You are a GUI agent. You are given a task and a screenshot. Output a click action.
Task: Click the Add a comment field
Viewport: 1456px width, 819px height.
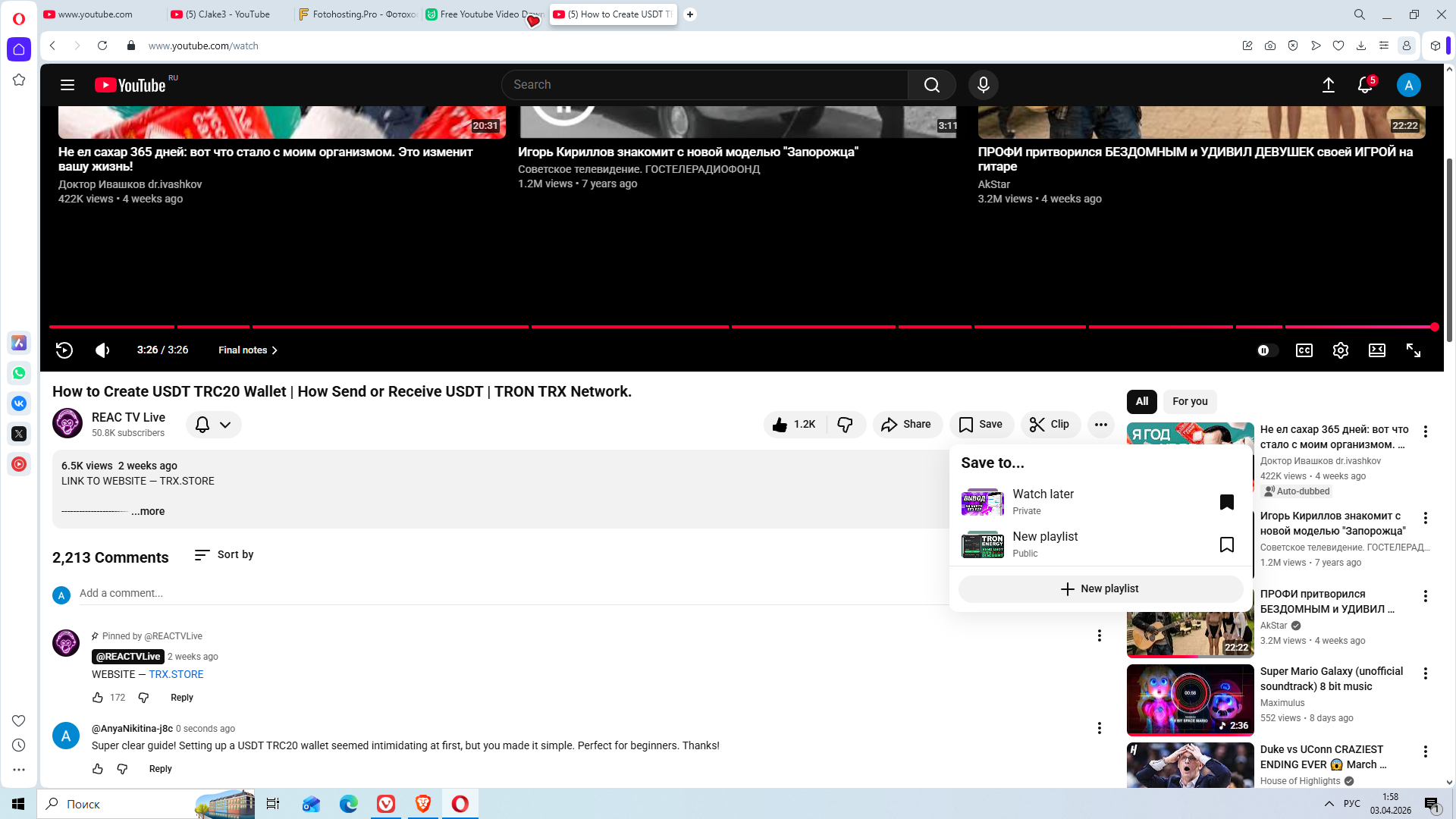(x=500, y=594)
